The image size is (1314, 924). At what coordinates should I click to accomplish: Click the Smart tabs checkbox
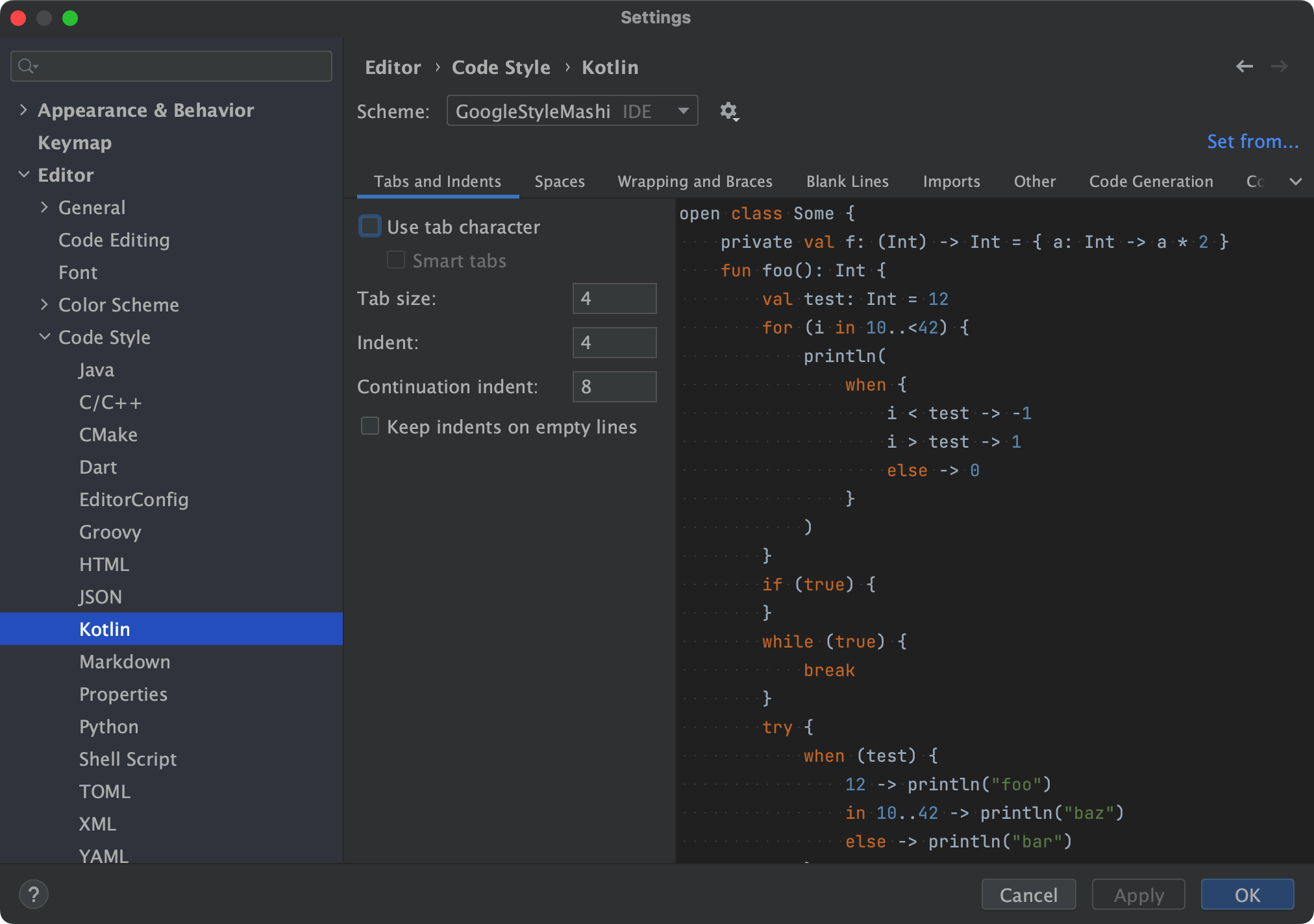click(x=396, y=260)
